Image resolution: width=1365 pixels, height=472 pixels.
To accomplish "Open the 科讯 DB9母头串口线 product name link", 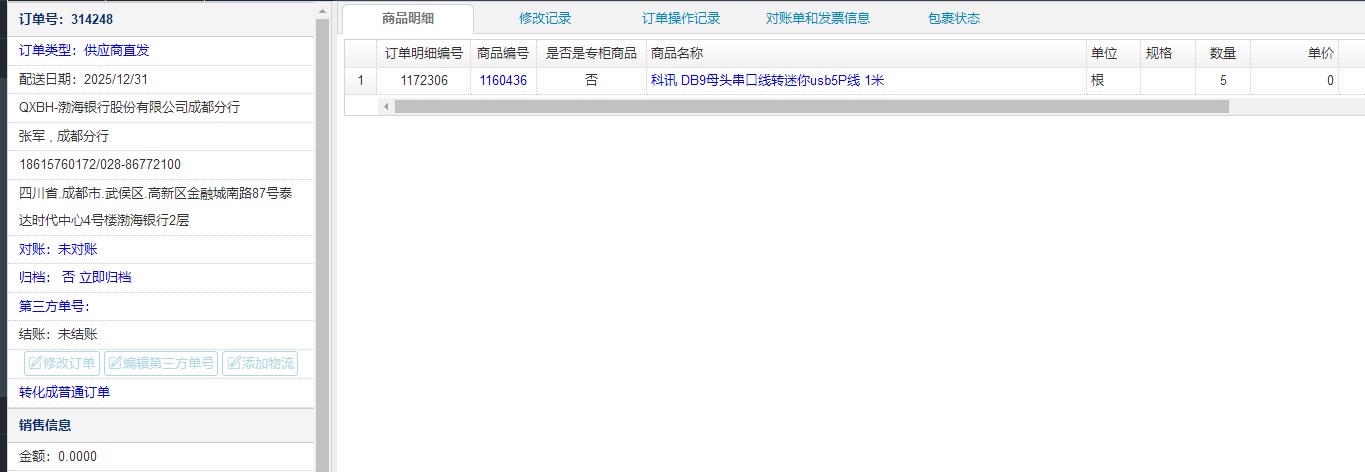I will [767, 81].
